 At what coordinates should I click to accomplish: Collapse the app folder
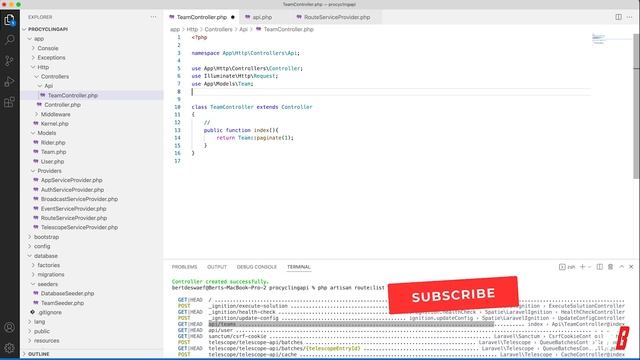39,39
